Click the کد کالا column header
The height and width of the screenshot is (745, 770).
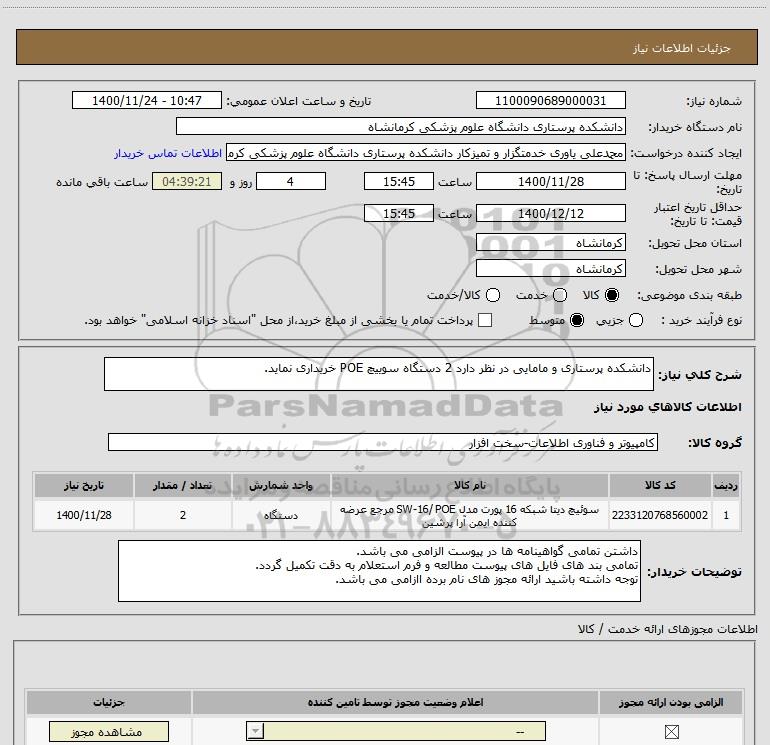pos(660,485)
